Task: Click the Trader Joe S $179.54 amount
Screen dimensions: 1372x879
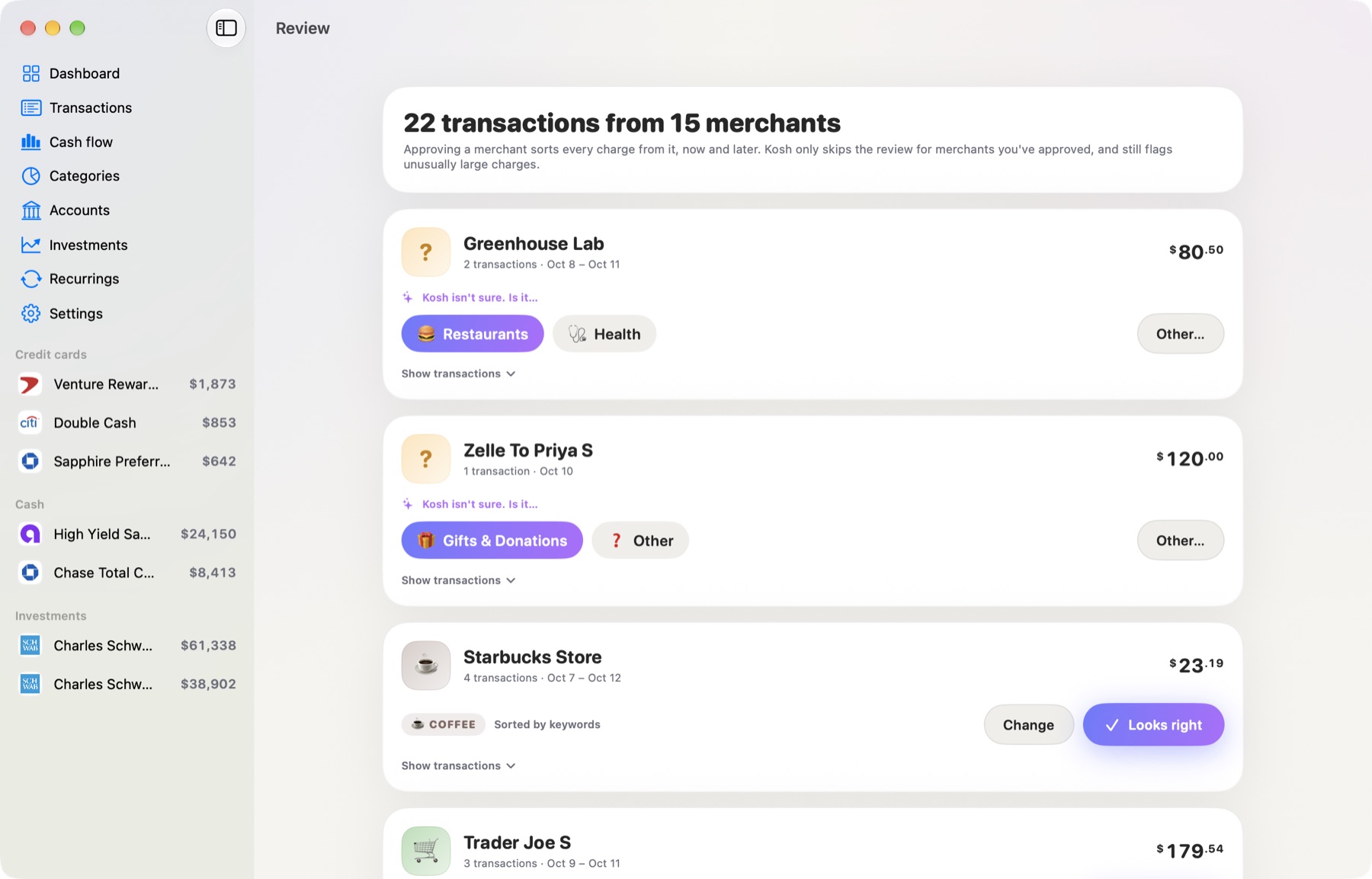Action: 1190,850
